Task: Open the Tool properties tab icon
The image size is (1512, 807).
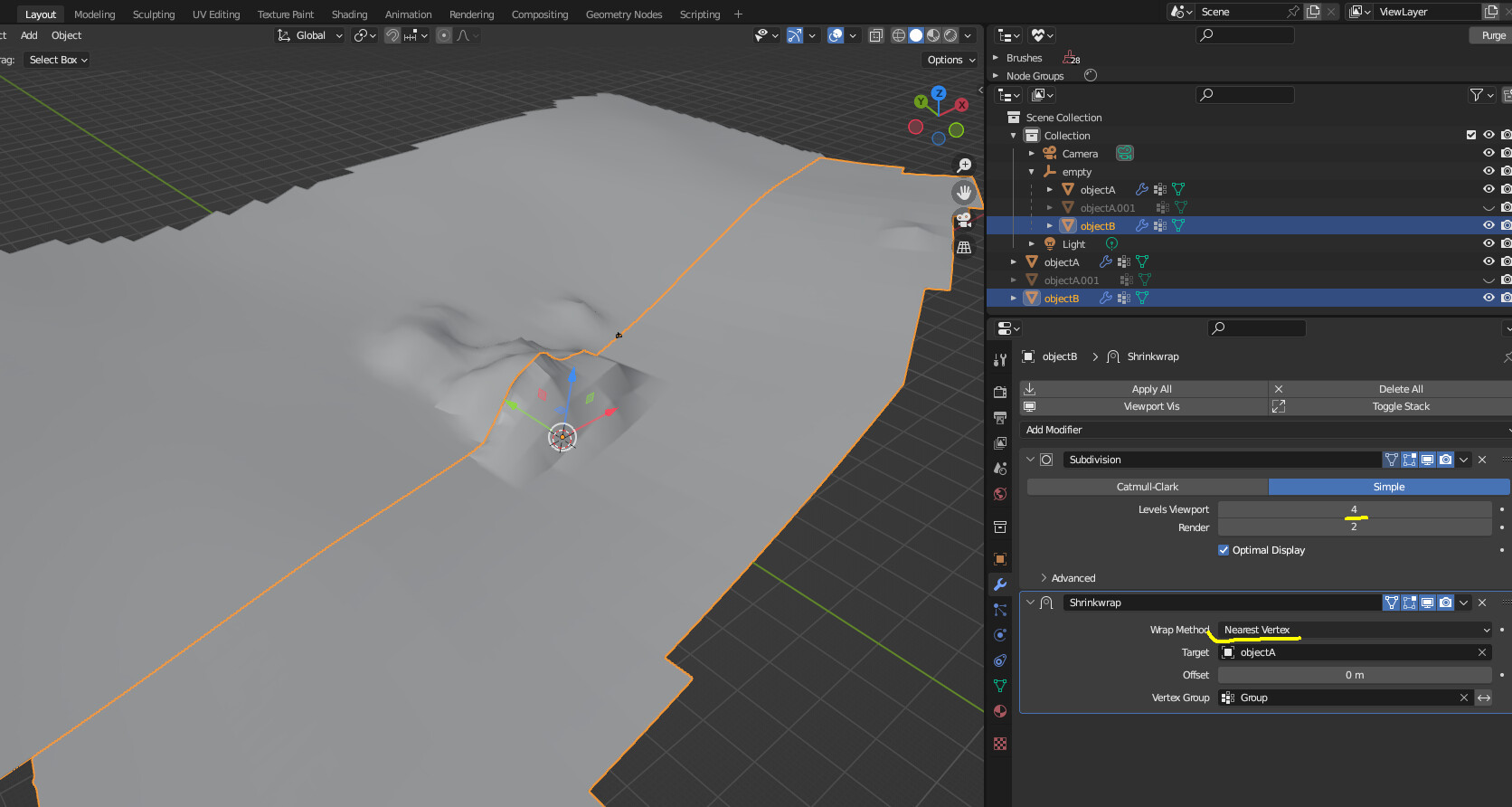Action: pos(1000,360)
